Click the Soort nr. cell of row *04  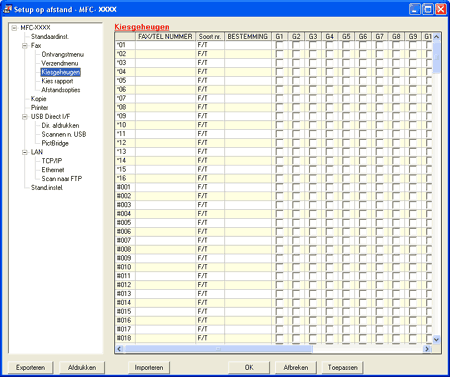210,72
